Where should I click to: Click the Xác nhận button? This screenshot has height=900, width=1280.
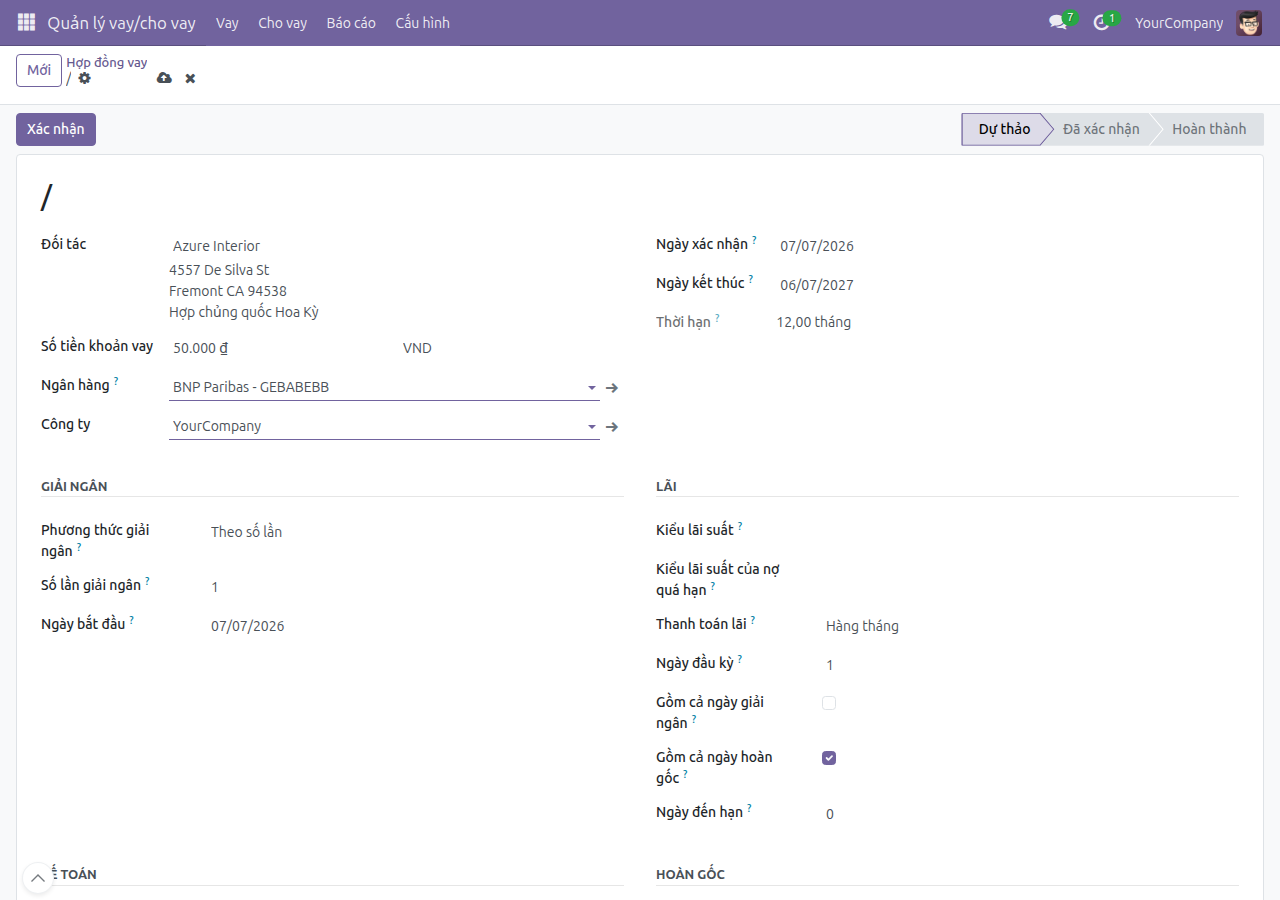(x=56, y=129)
